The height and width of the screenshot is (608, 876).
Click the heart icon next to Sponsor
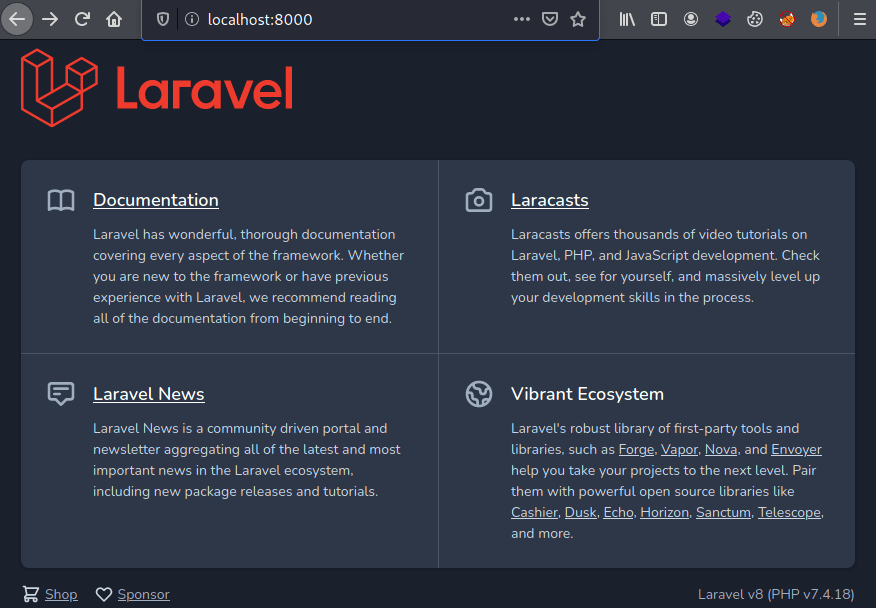pos(103,594)
